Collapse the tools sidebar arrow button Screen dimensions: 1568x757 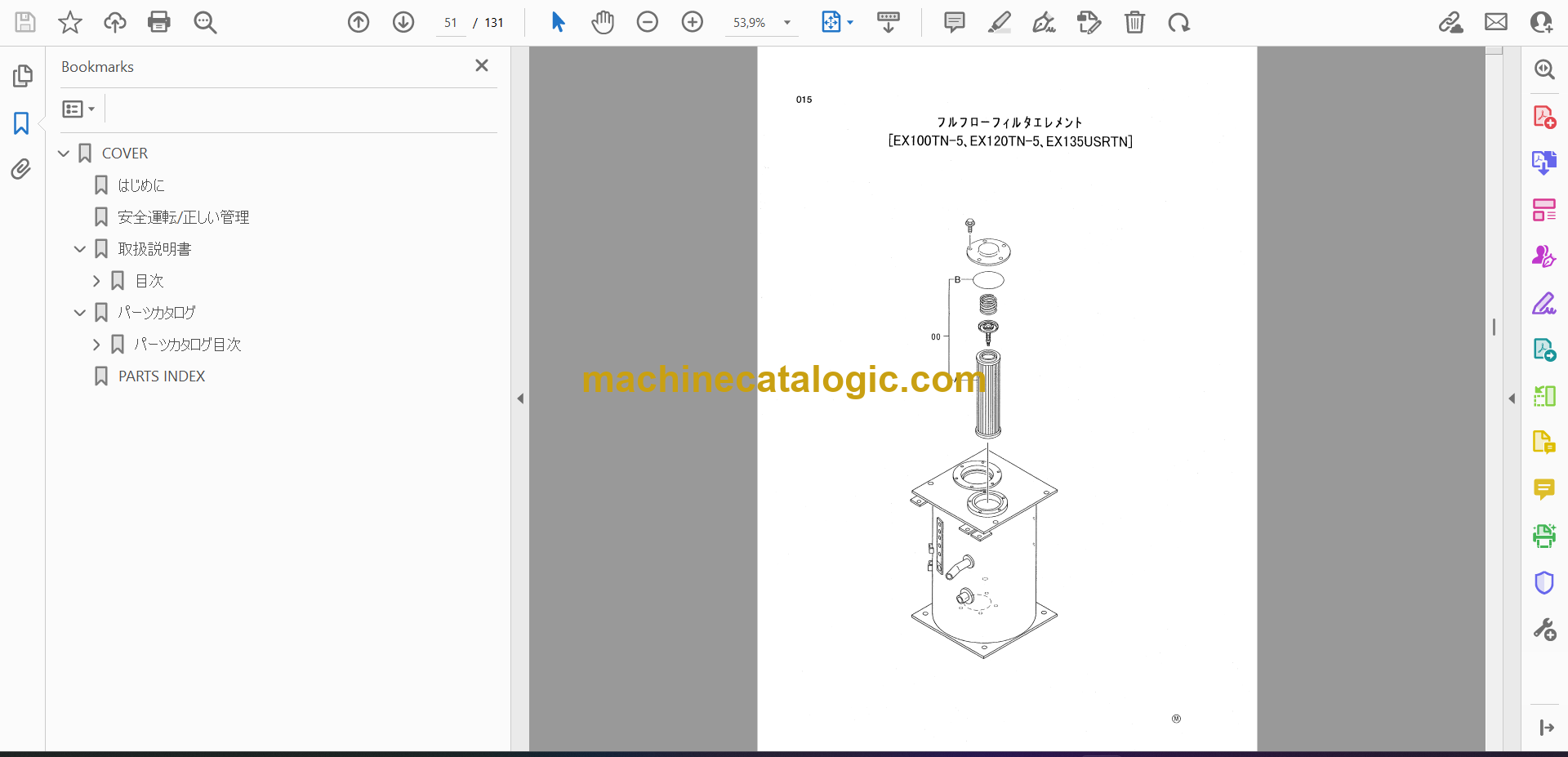pyautogui.click(x=1546, y=728)
